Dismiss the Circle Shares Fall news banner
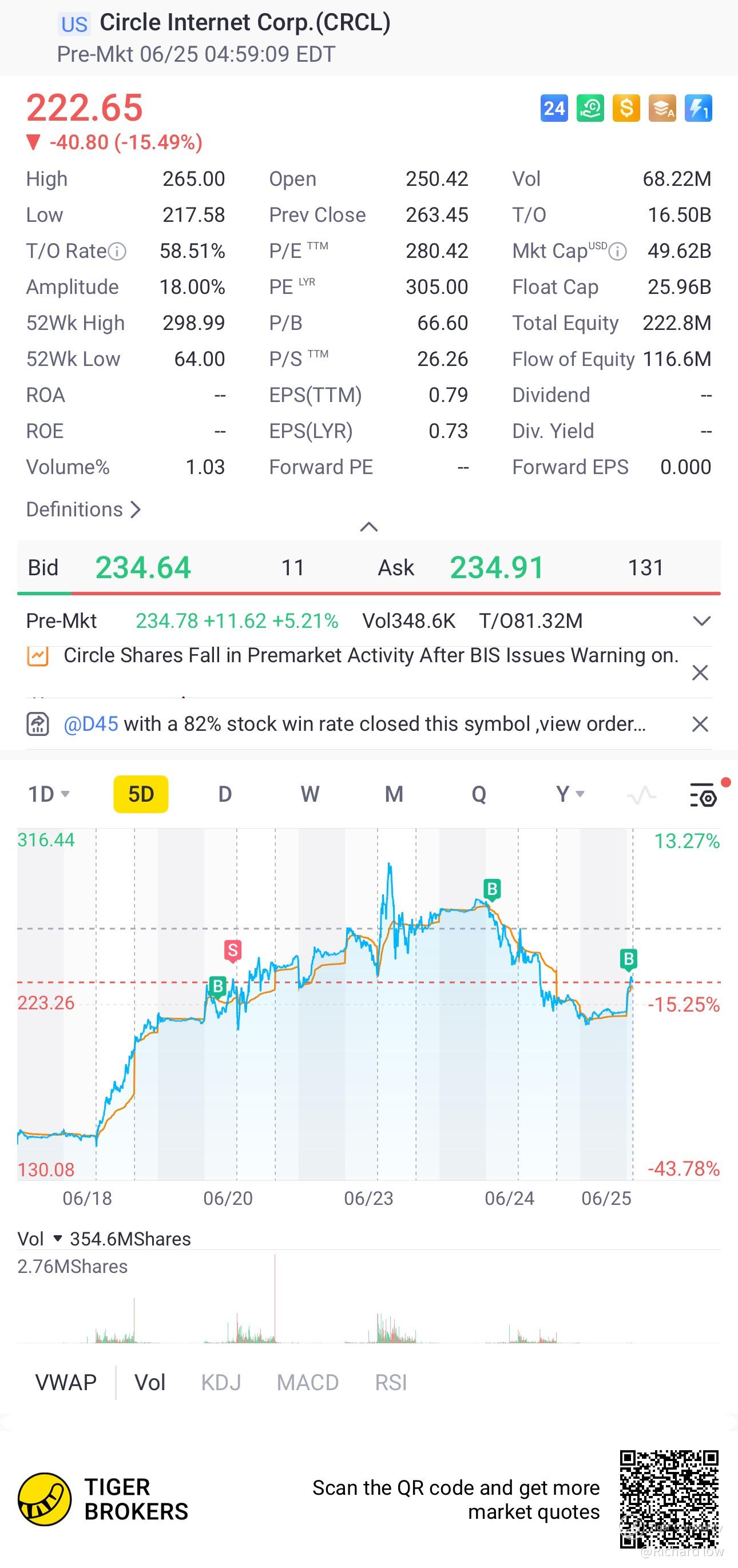The width and height of the screenshot is (738, 1568). pyautogui.click(x=700, y=672)
